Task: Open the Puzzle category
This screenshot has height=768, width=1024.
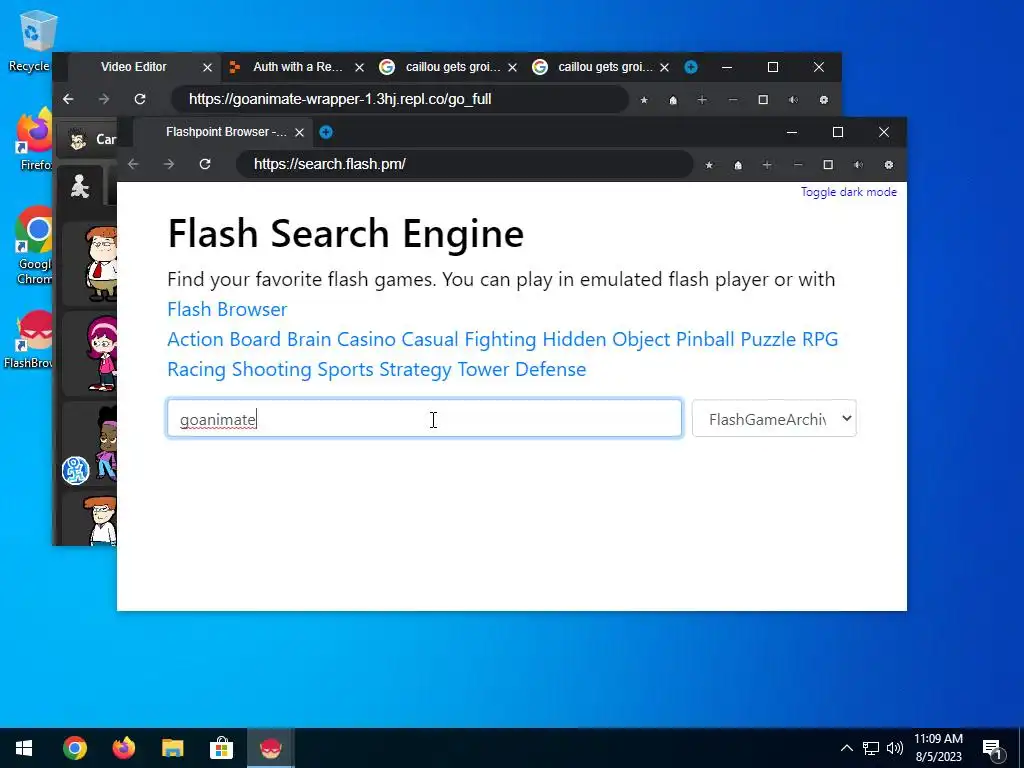Action: pos(768,340)
